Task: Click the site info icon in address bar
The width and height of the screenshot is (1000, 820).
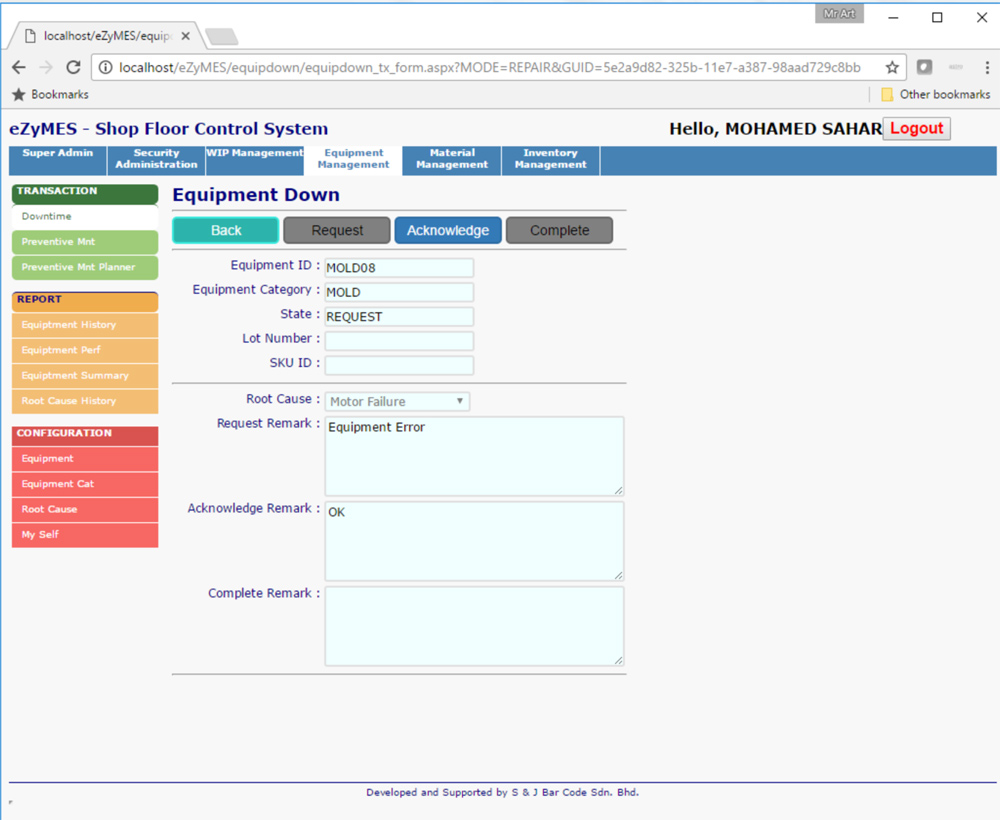Action: point(105,68)
